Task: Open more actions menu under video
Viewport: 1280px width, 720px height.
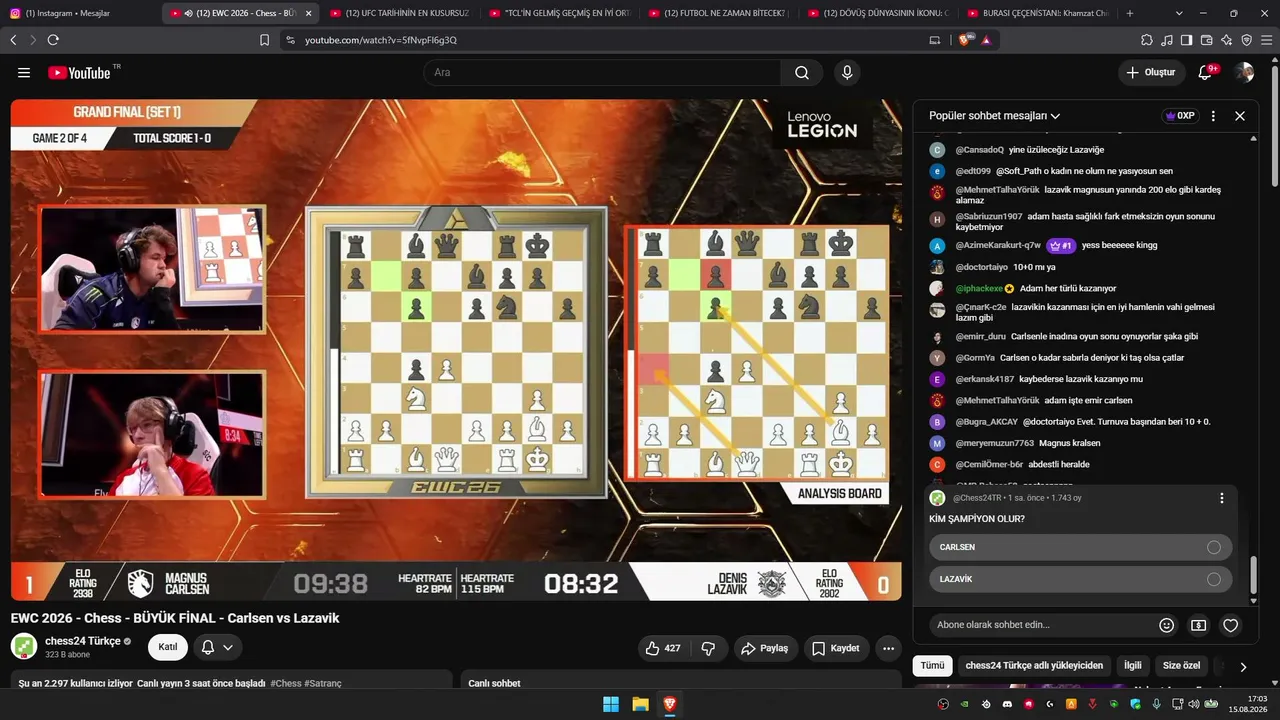Action: (888, 648)
